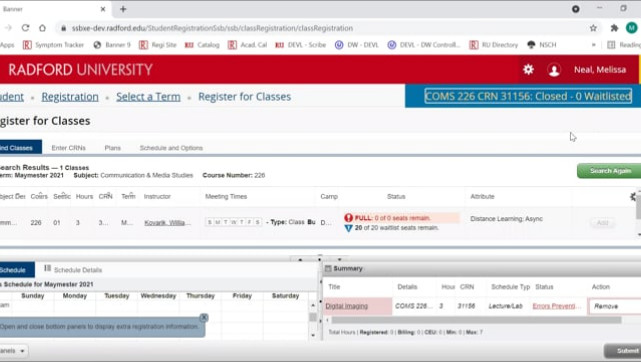Click the Search Again button
This screenshot has width=641, height=362.
[609, 171]
